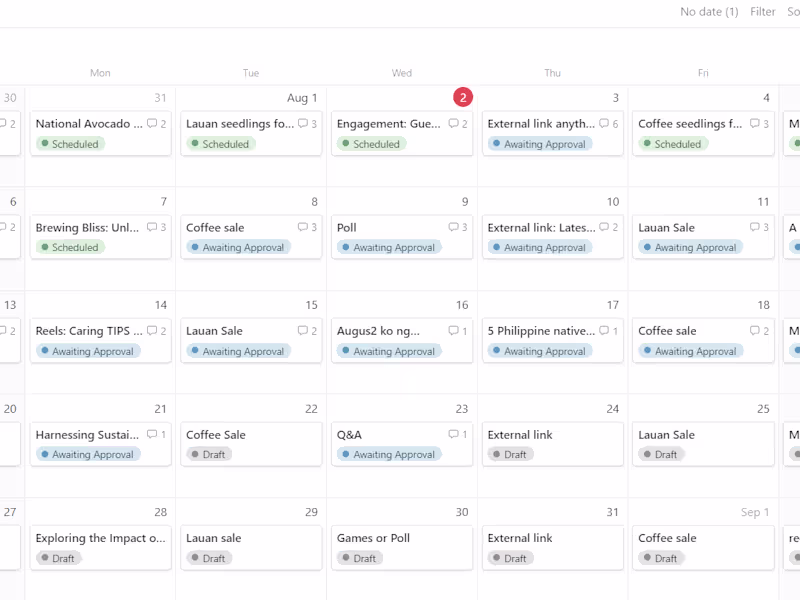Click comment icon on Lauan seedlings card
Viewport: 800px width, 600px height.
[x=303, y=124]
